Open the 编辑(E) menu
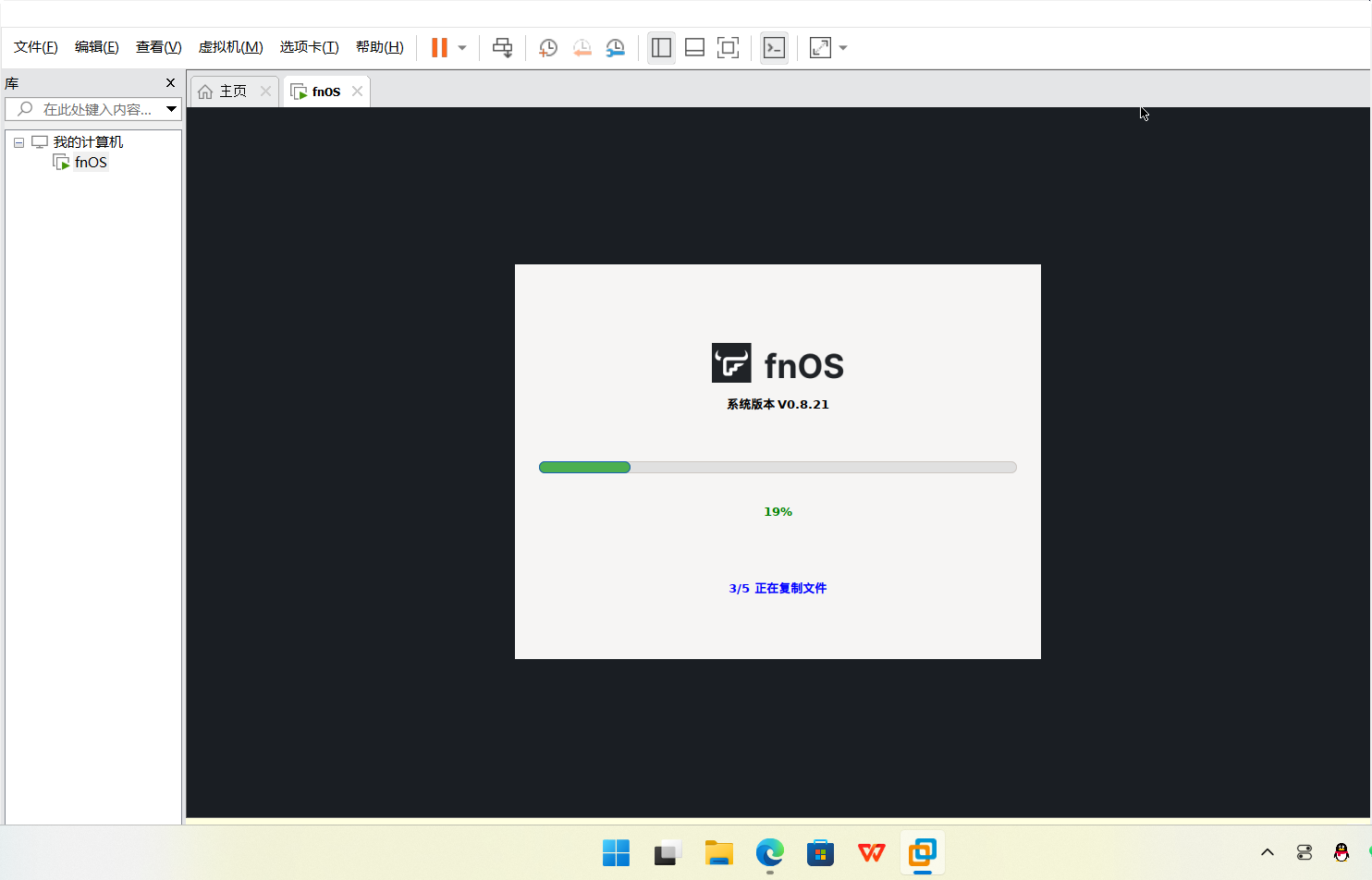This screenshot has height=880, width=1372. [97, 47]
